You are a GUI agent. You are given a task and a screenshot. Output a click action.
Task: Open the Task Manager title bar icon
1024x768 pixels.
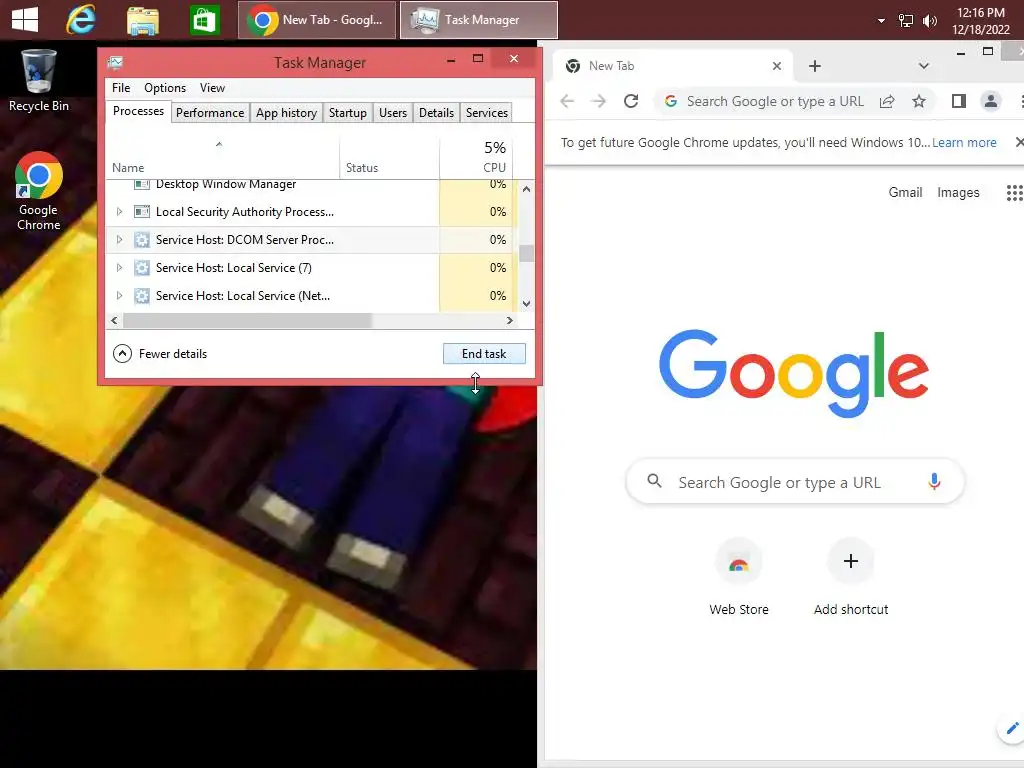tap(116, 63)
